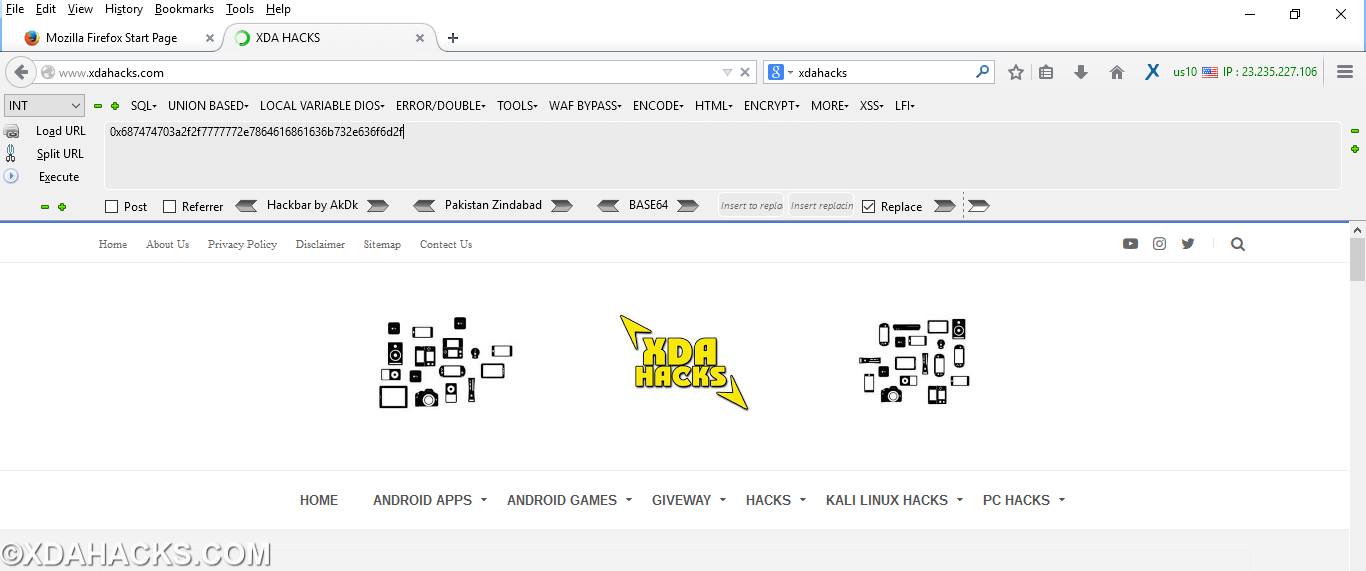Open the LFI dropdown
The height and width of the screenshot is (571, 1366).
coord(905,106)
